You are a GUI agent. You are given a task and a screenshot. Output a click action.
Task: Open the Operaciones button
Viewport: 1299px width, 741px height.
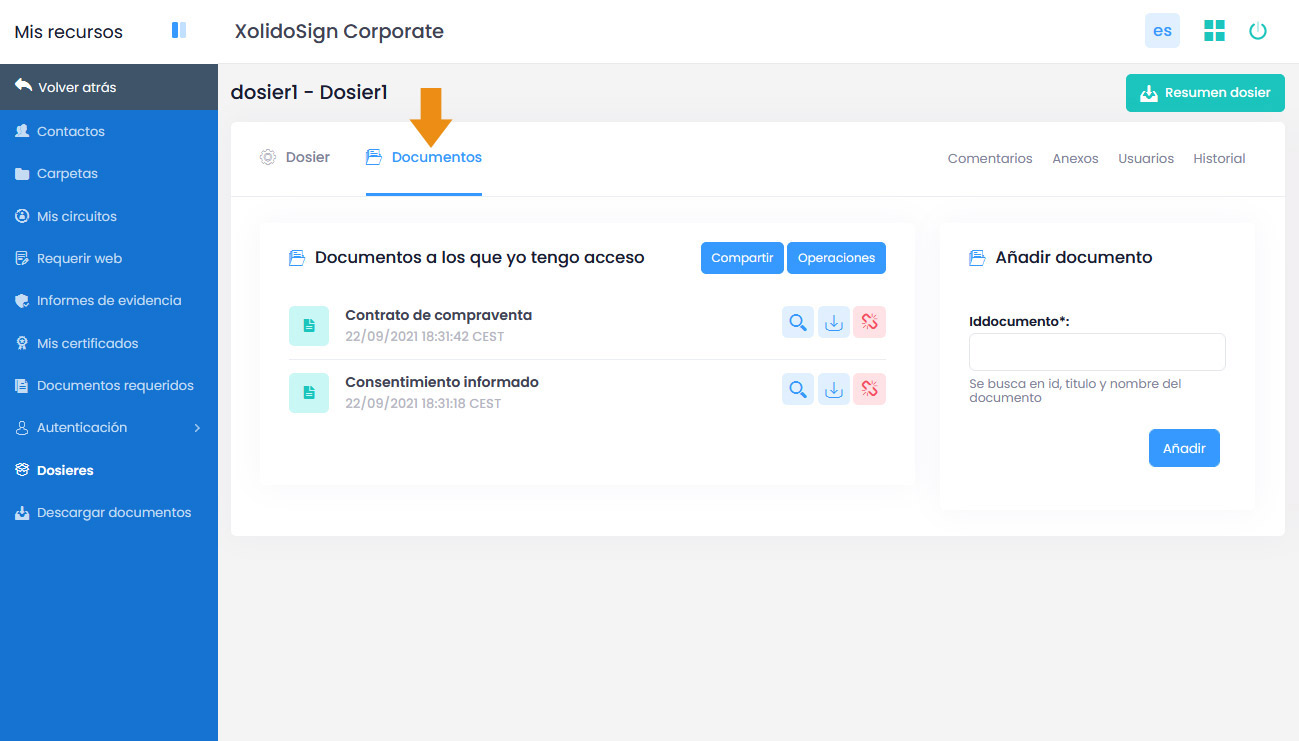[x=836, y=258]
